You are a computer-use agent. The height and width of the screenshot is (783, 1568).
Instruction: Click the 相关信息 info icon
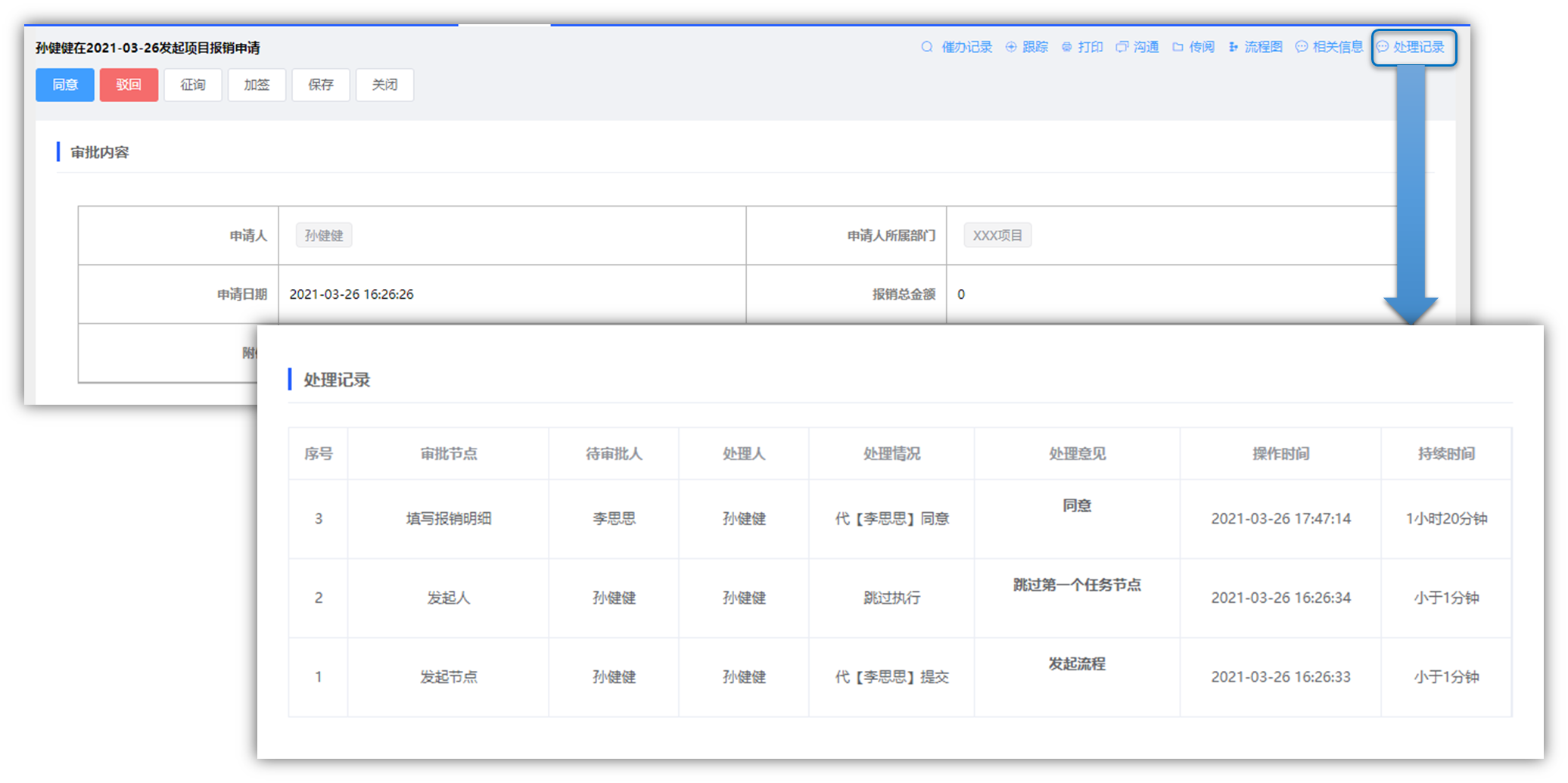coord(1302,47)
